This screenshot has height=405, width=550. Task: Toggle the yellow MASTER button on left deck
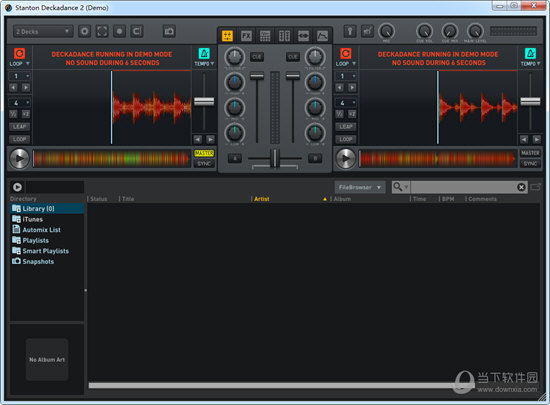[x=204, y=153]
